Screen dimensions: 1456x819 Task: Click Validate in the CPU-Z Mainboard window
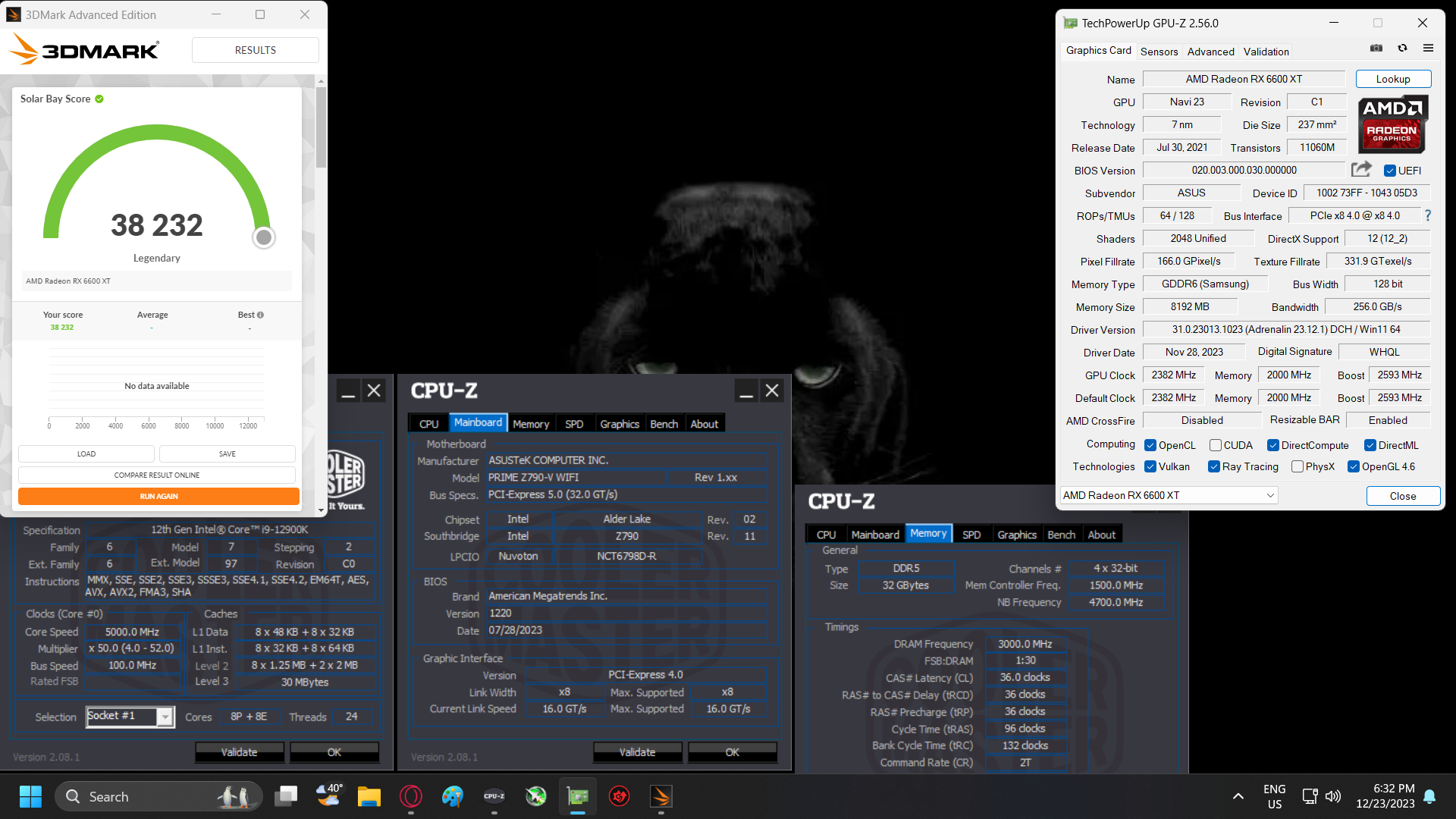tap(637, 752)
